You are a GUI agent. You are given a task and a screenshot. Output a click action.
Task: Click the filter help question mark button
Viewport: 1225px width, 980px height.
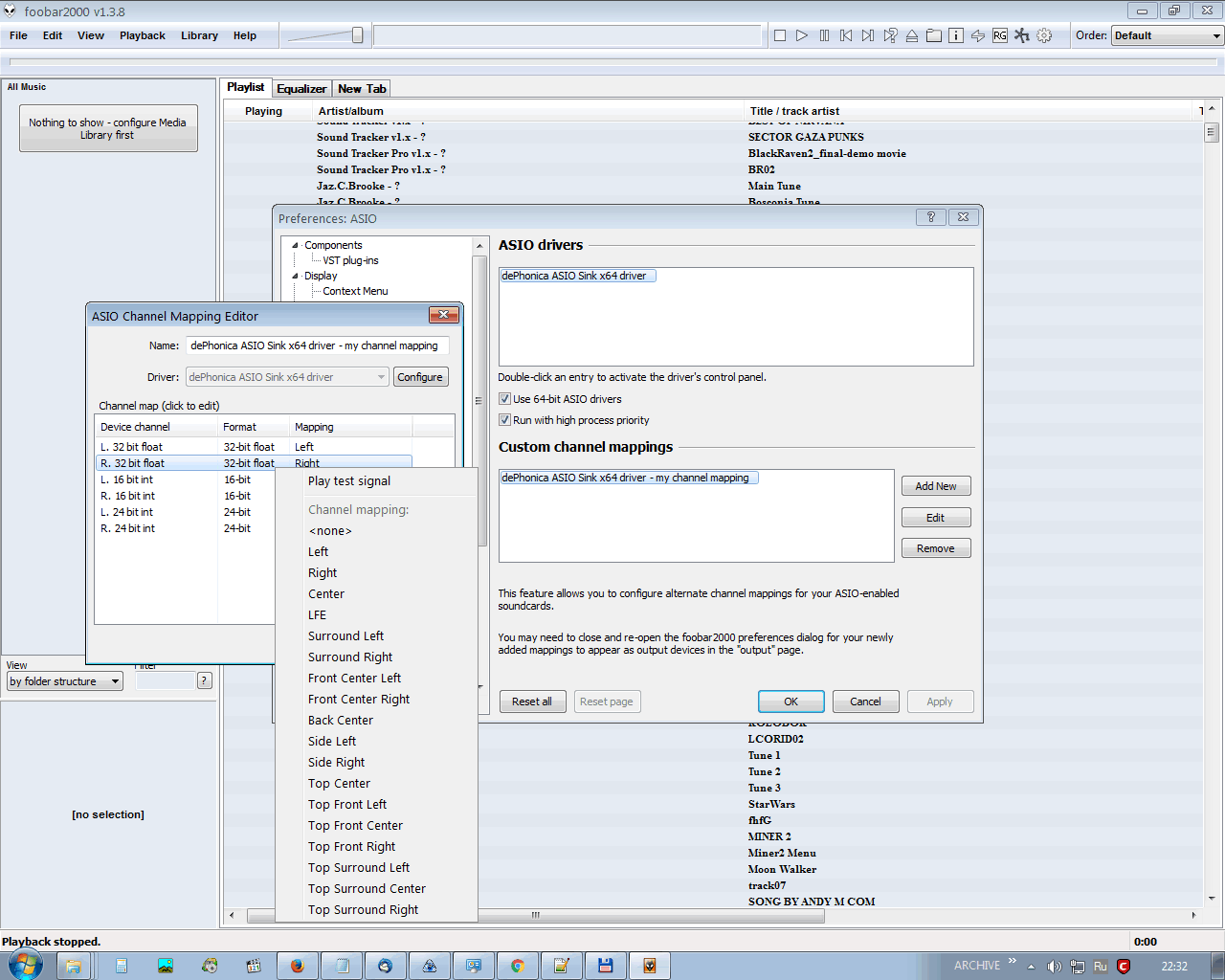pyautogui.click(x=204, y=680)
